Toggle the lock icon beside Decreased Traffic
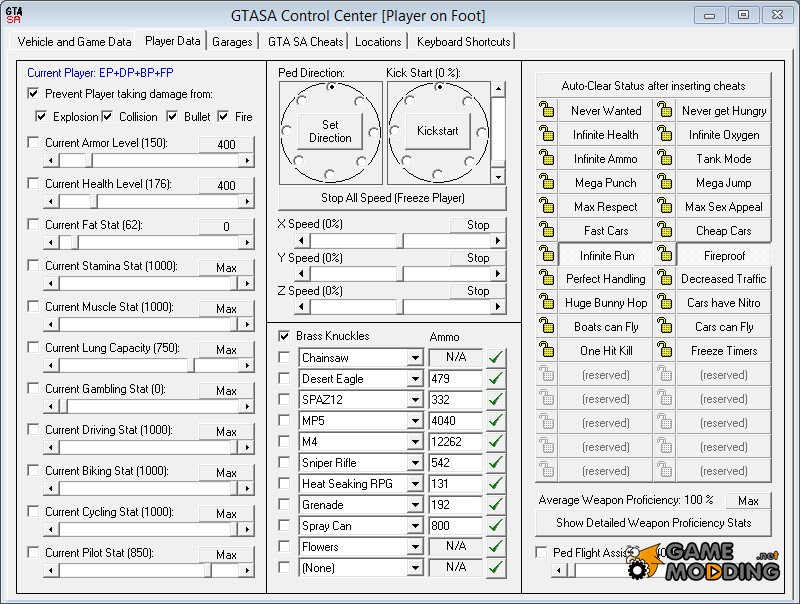 (664, 278)
